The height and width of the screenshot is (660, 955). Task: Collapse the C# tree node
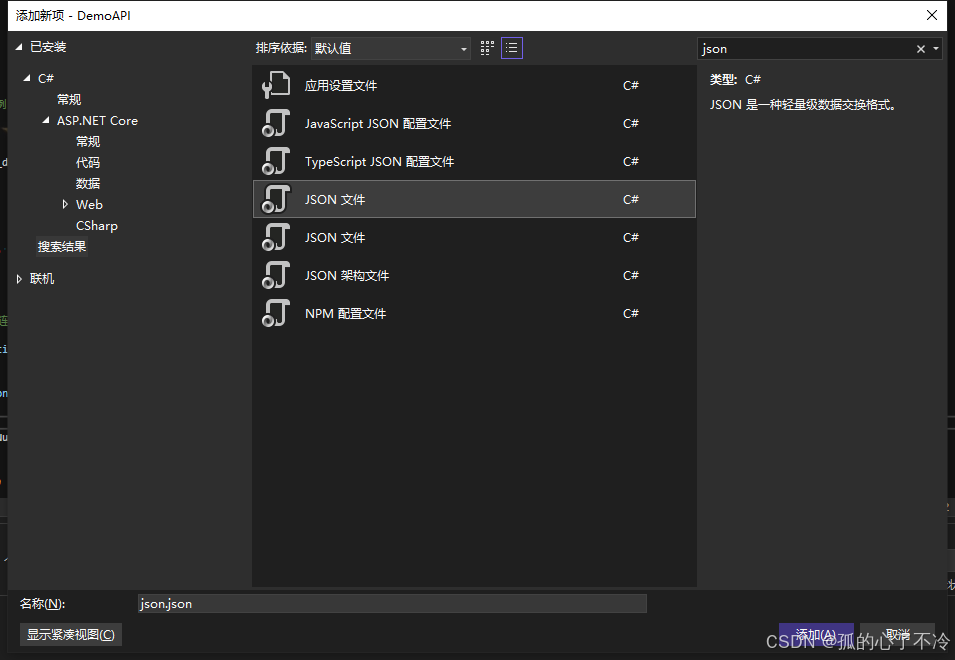click(27, 78)
